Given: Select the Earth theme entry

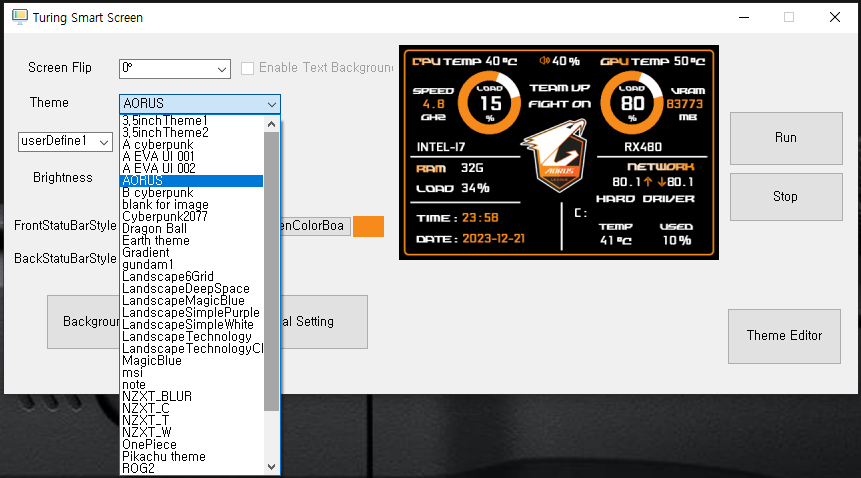Looking at the screenshot, I should [191, 240].
